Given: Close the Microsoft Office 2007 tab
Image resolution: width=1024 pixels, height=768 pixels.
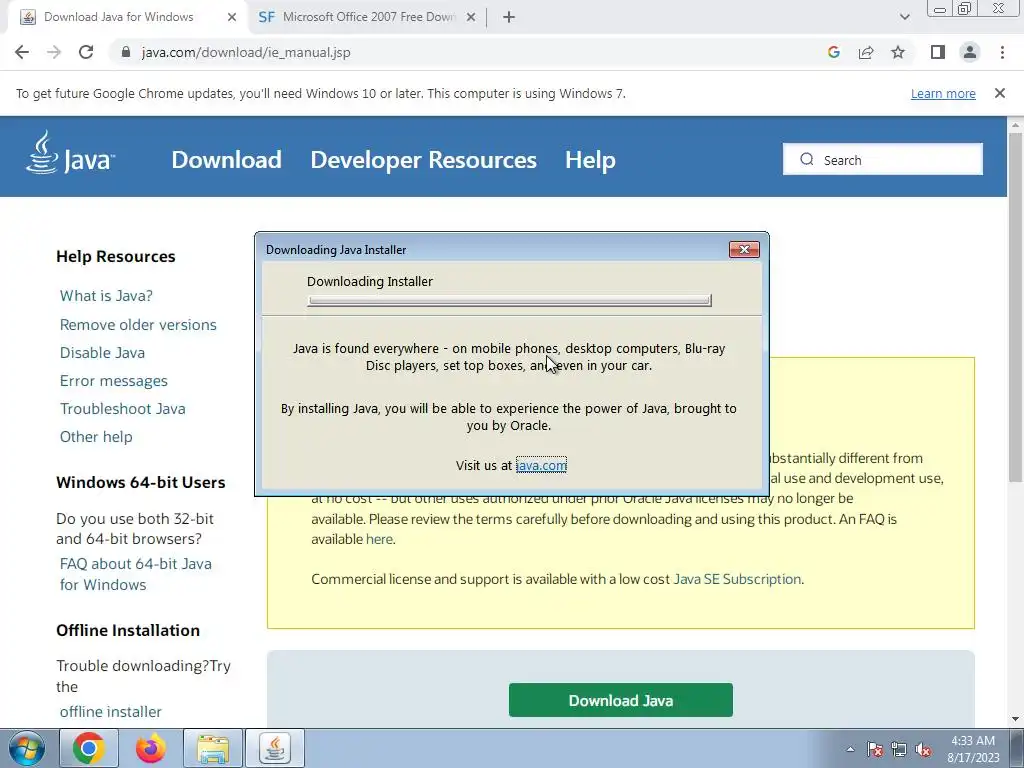Looking at the screenshot, I should pyautogui.click(x=471, y=17).
